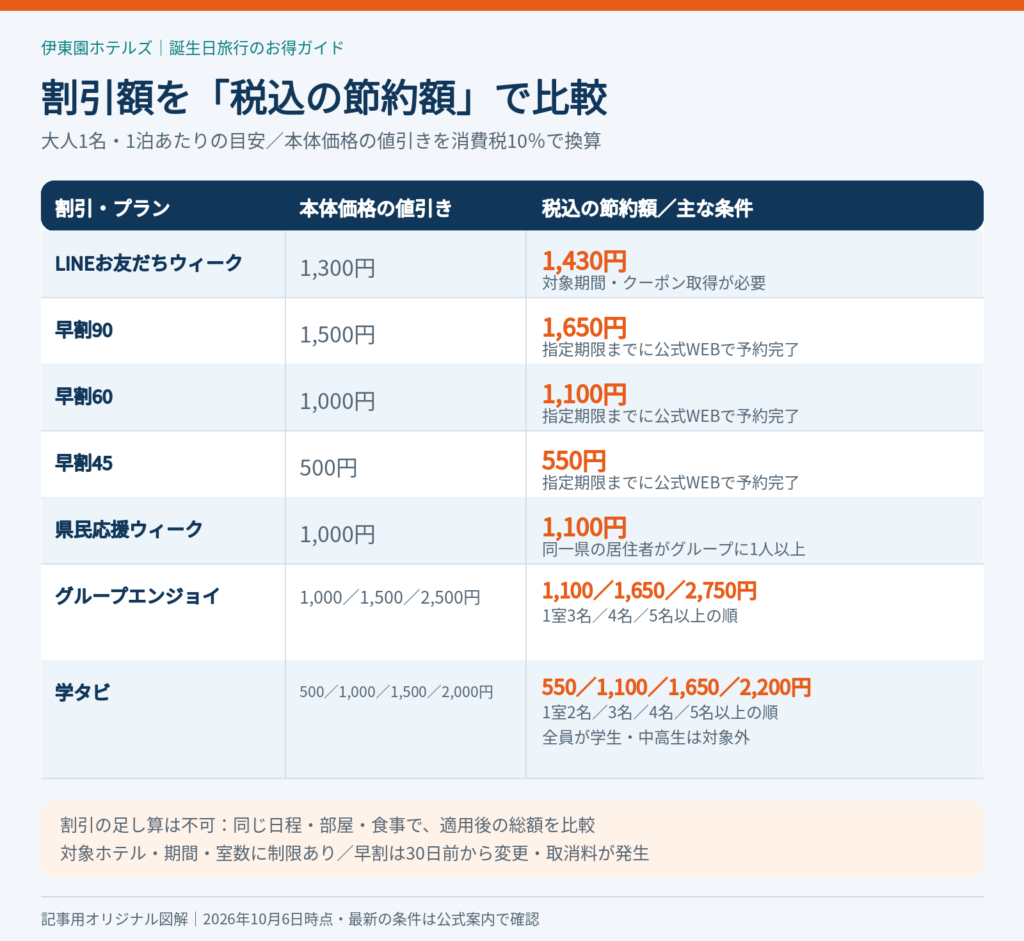The image size is (1024, 941).
Task: Click the orange 550/1,100/1,650/2,200円 value
Action: 677,688
